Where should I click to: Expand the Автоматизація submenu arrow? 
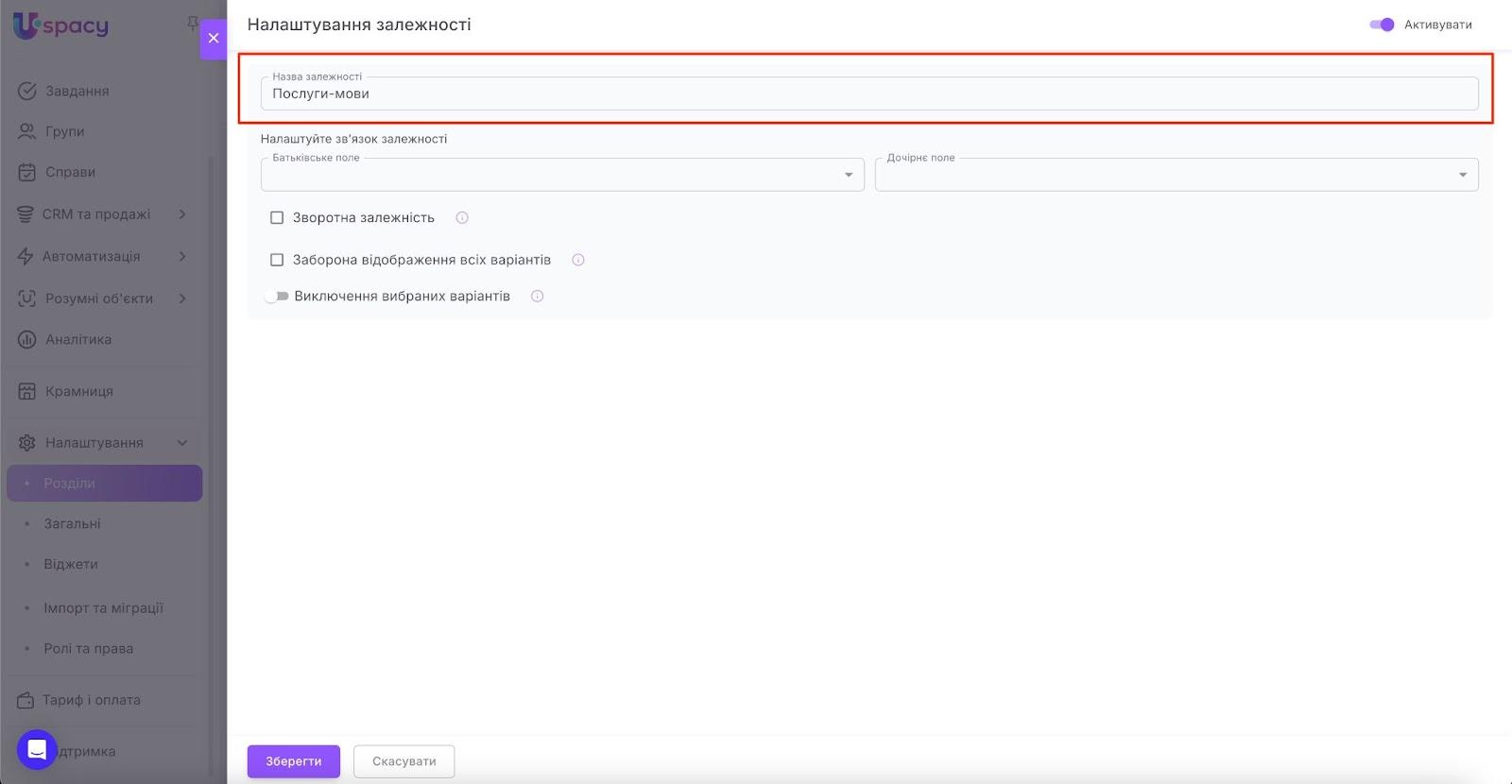pos(182,256)
